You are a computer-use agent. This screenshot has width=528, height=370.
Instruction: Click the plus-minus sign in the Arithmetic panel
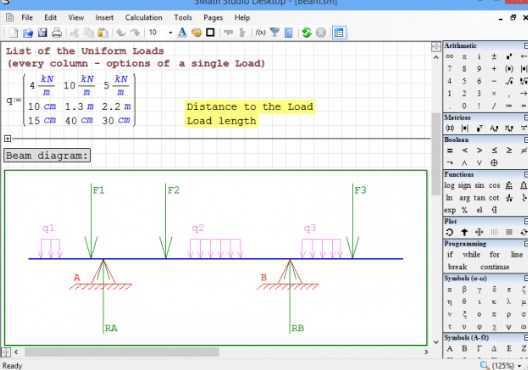(494, 57)
